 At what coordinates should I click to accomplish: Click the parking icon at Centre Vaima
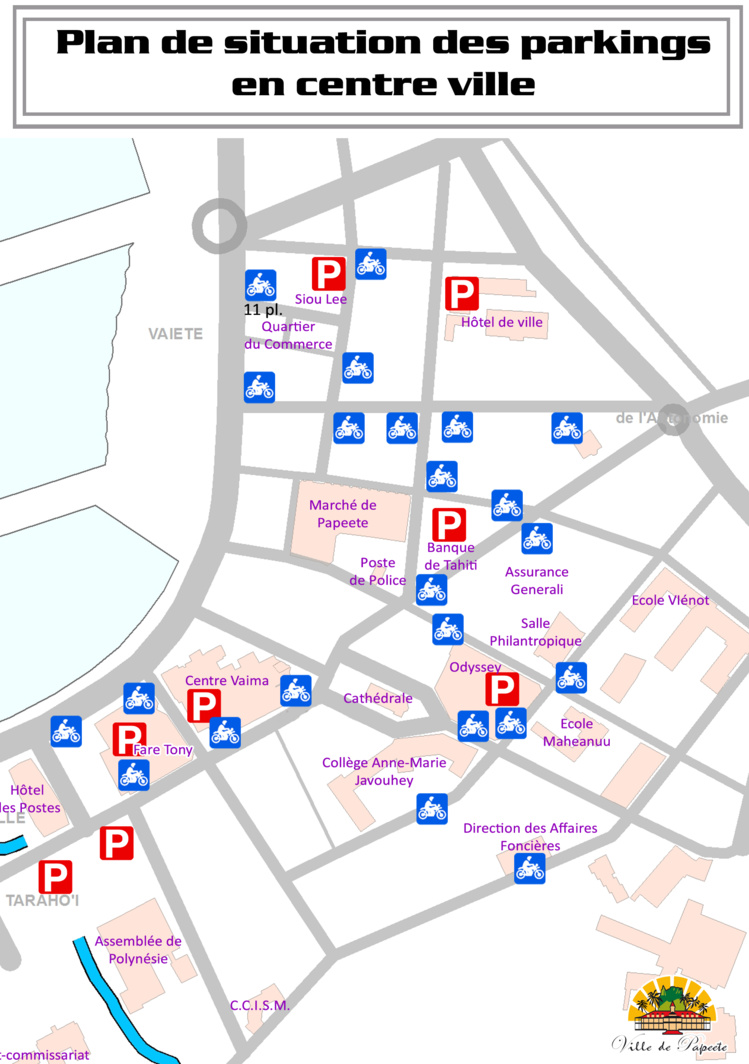(204, 706)
